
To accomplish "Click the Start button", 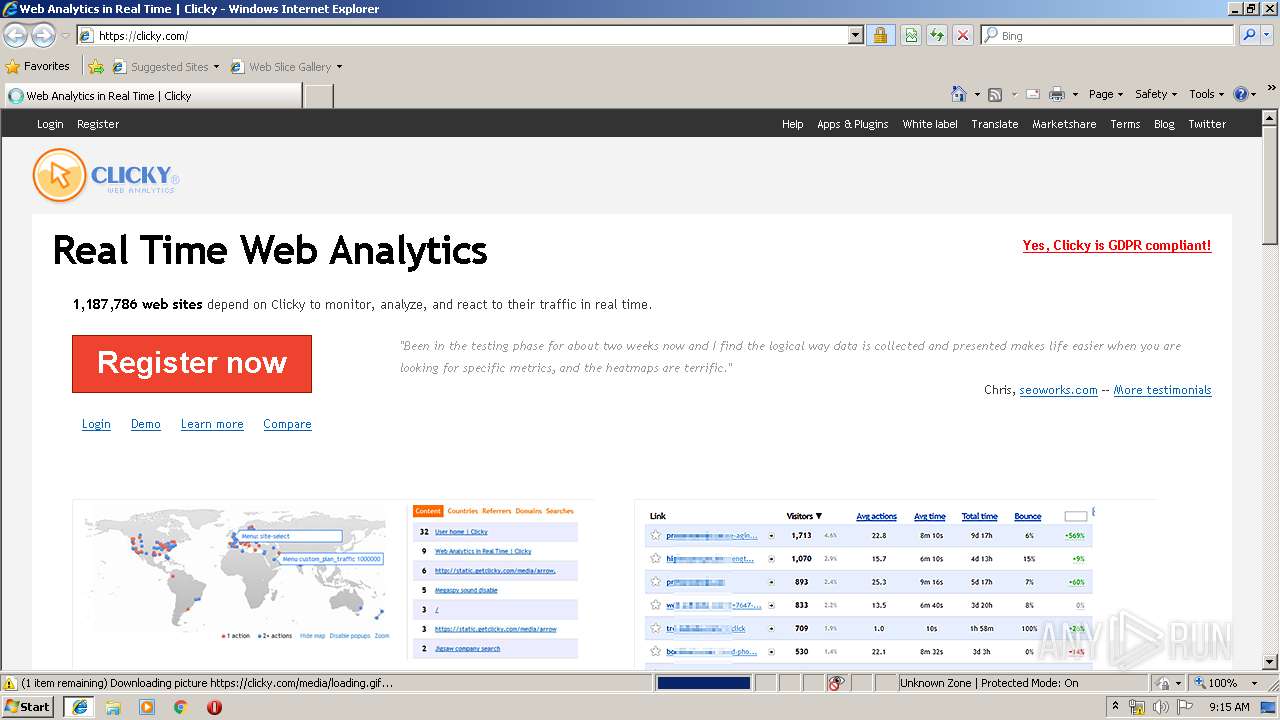I will point(28,707).
